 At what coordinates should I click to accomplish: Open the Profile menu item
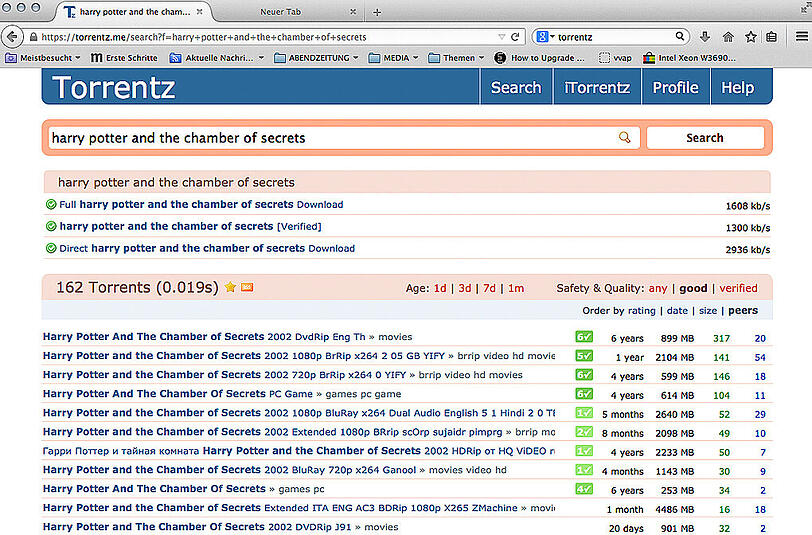(675, 88)
